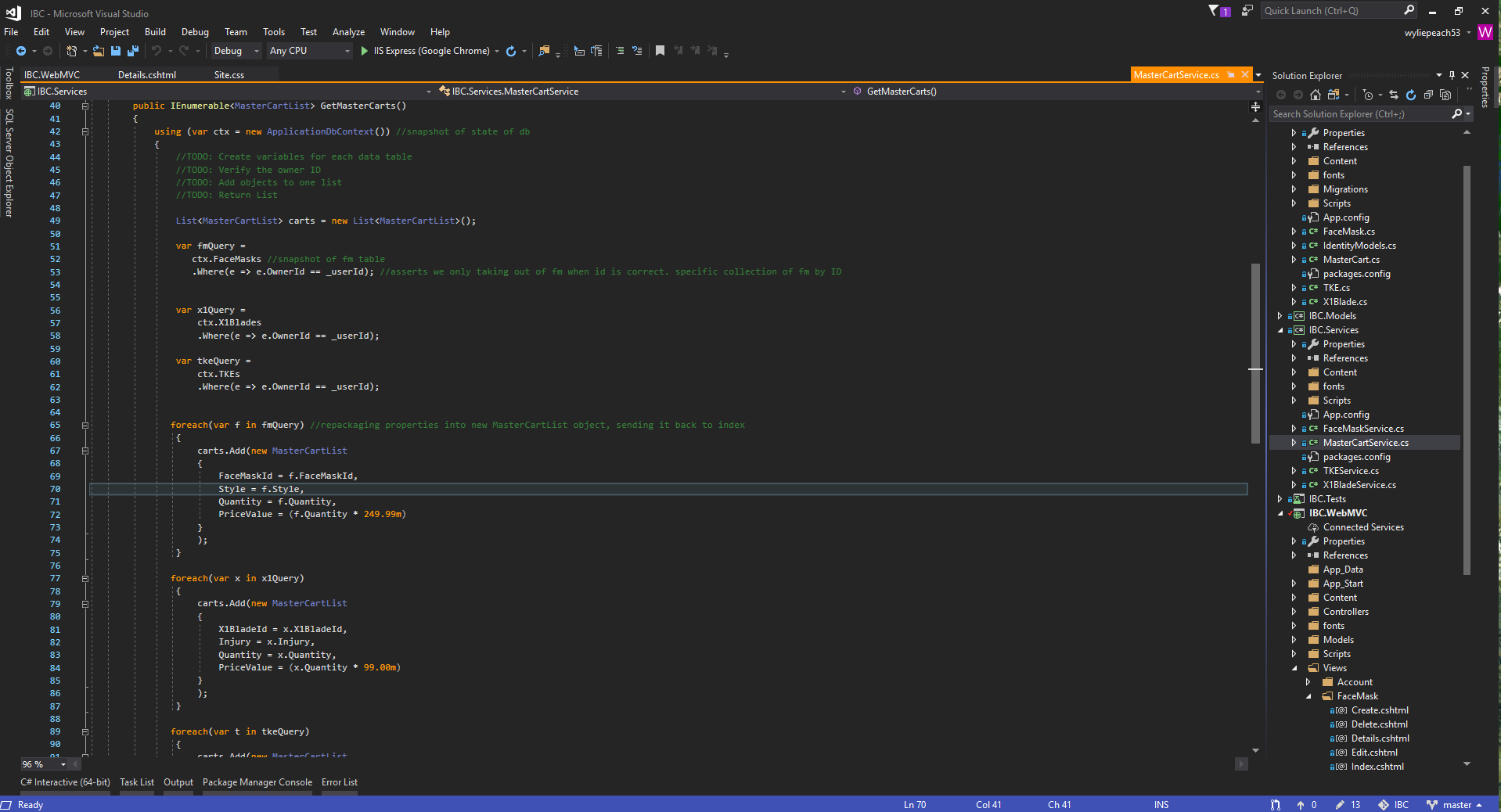Open the Any CPU platform dropdown
Viewport: 1501px width, 812px height.
point(309,51)
